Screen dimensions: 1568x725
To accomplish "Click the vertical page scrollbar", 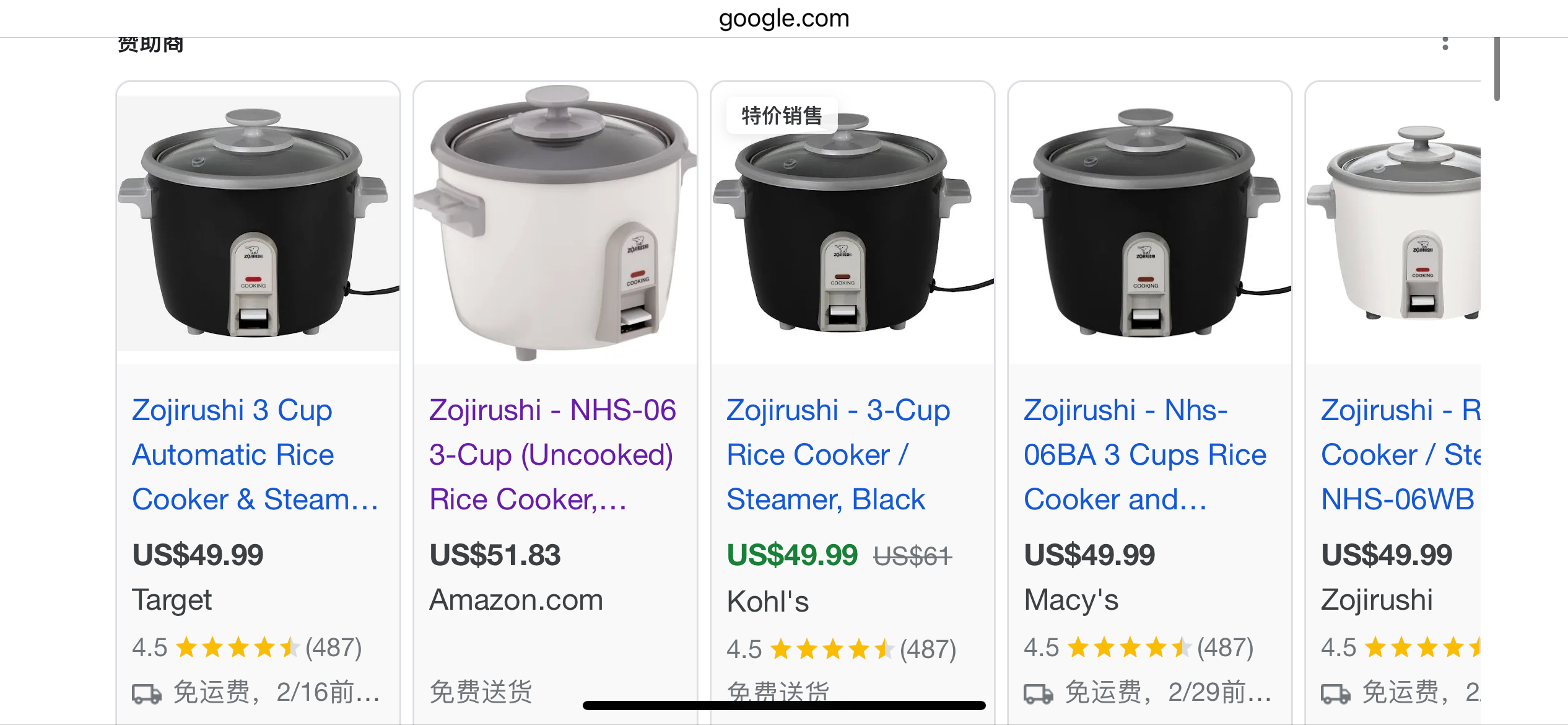I will (x=1497, y=68).
